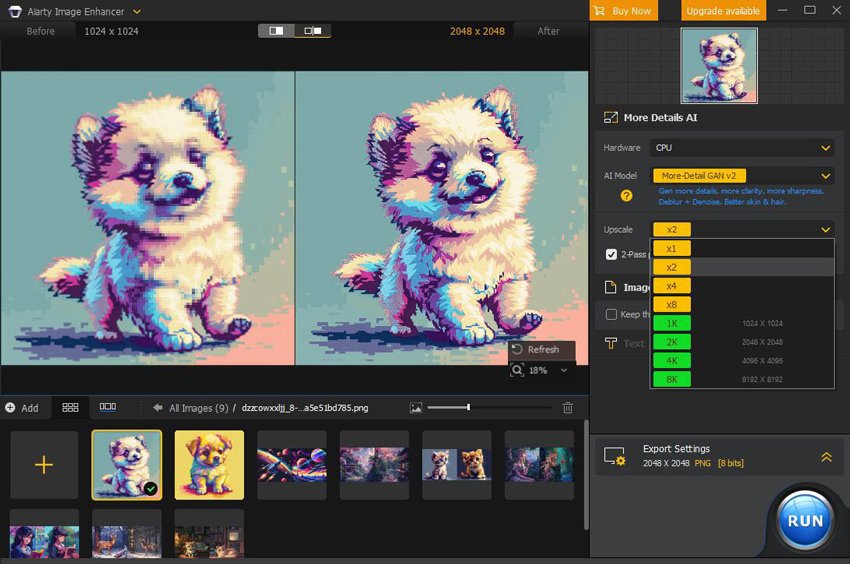
Task: Open the AI Model dropdown
Action: tap(742, 176)
